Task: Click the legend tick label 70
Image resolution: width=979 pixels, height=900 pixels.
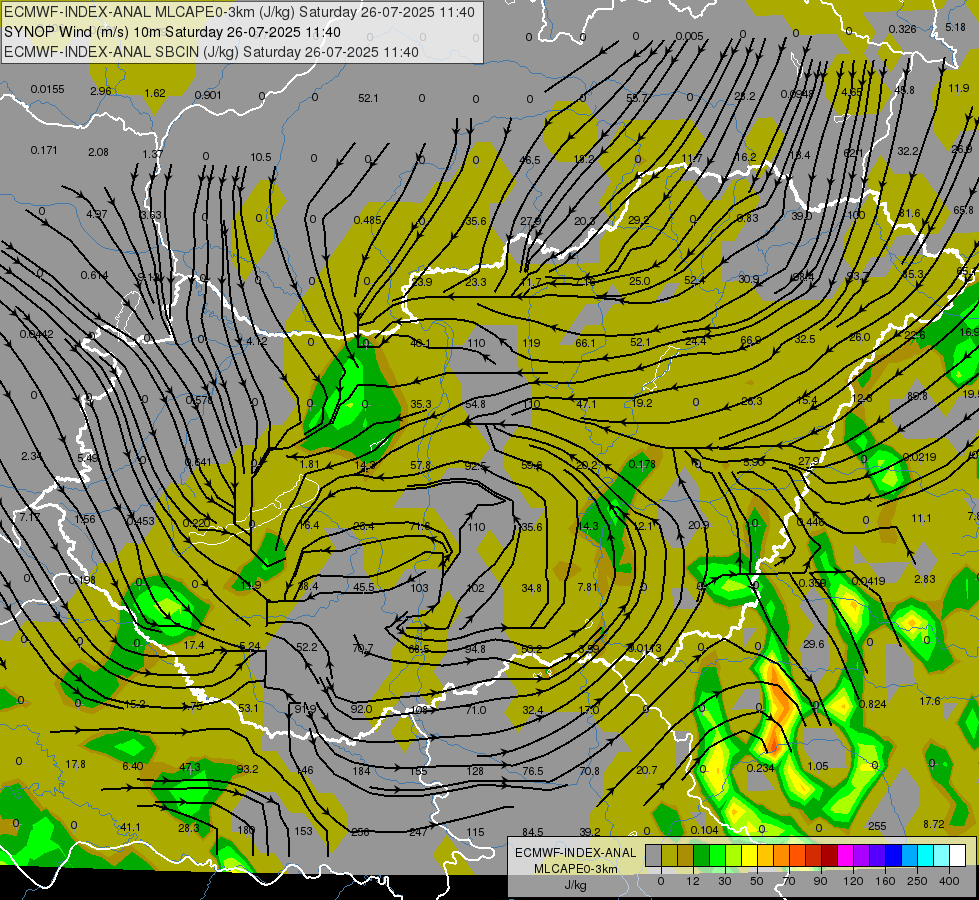Action: [789, 881]
